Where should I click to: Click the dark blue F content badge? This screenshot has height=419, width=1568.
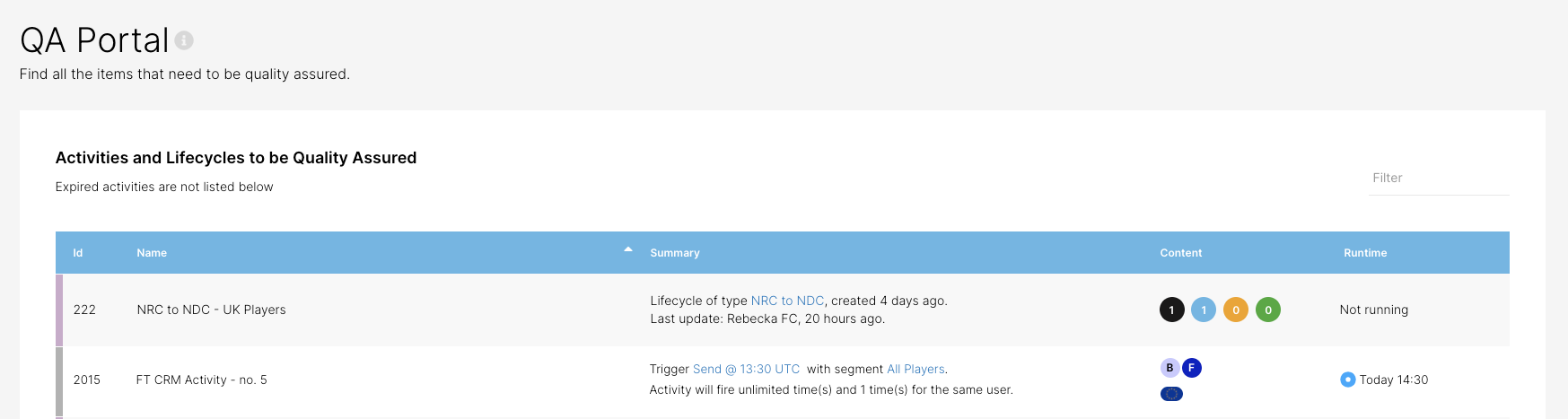click(x=1192, y=368)
